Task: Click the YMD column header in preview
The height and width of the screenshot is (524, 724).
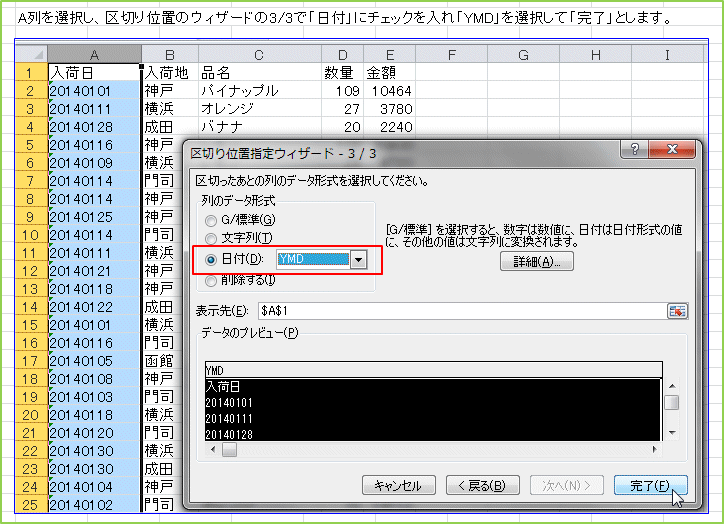Action: [x=434, y=370]
